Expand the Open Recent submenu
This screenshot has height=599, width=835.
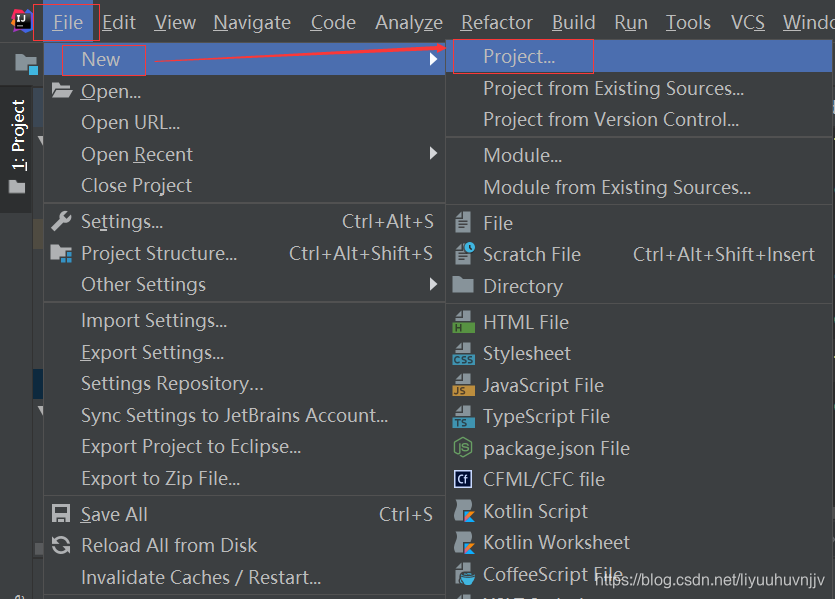434,154
